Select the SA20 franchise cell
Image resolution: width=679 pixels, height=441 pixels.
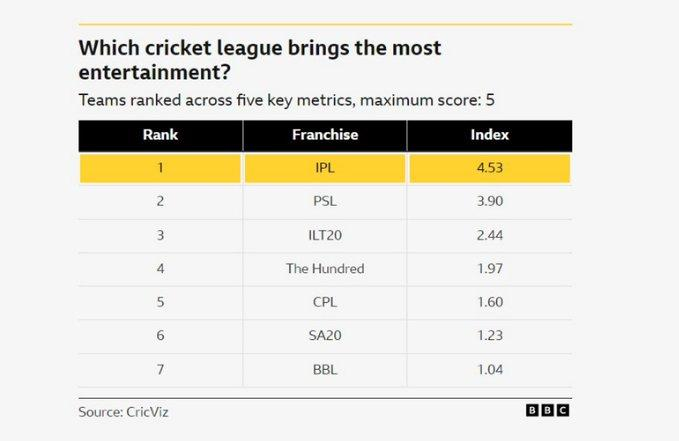tap(324, 337)
